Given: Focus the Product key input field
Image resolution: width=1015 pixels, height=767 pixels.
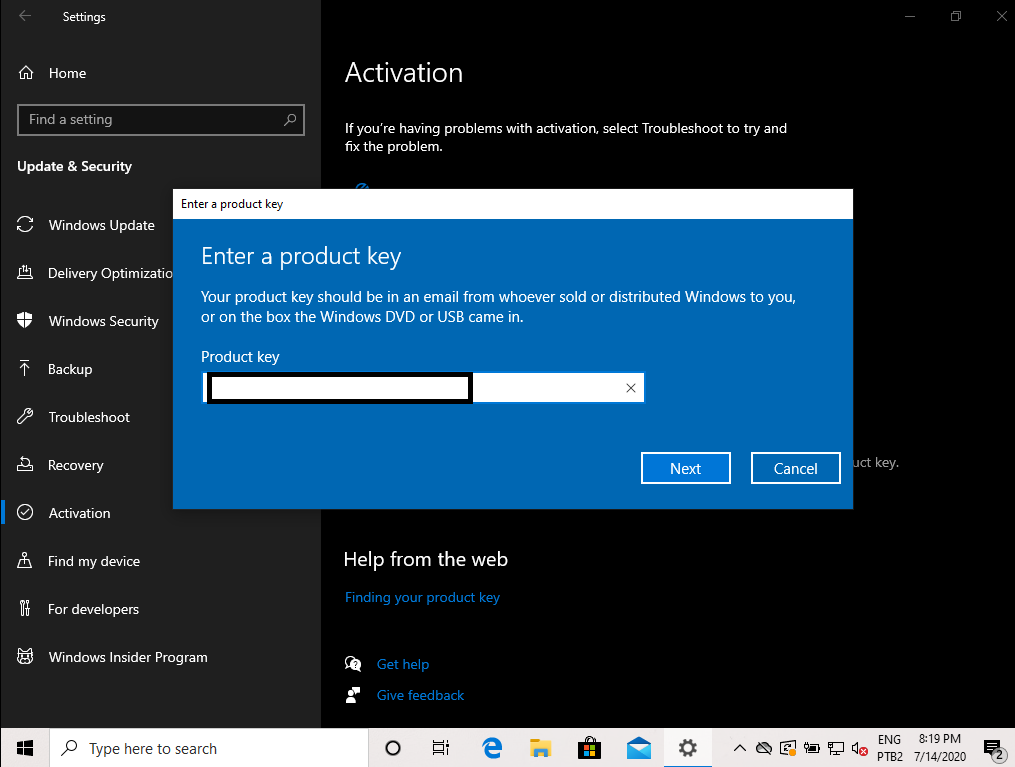Looking at the screenshot, I should pos(423,388).
